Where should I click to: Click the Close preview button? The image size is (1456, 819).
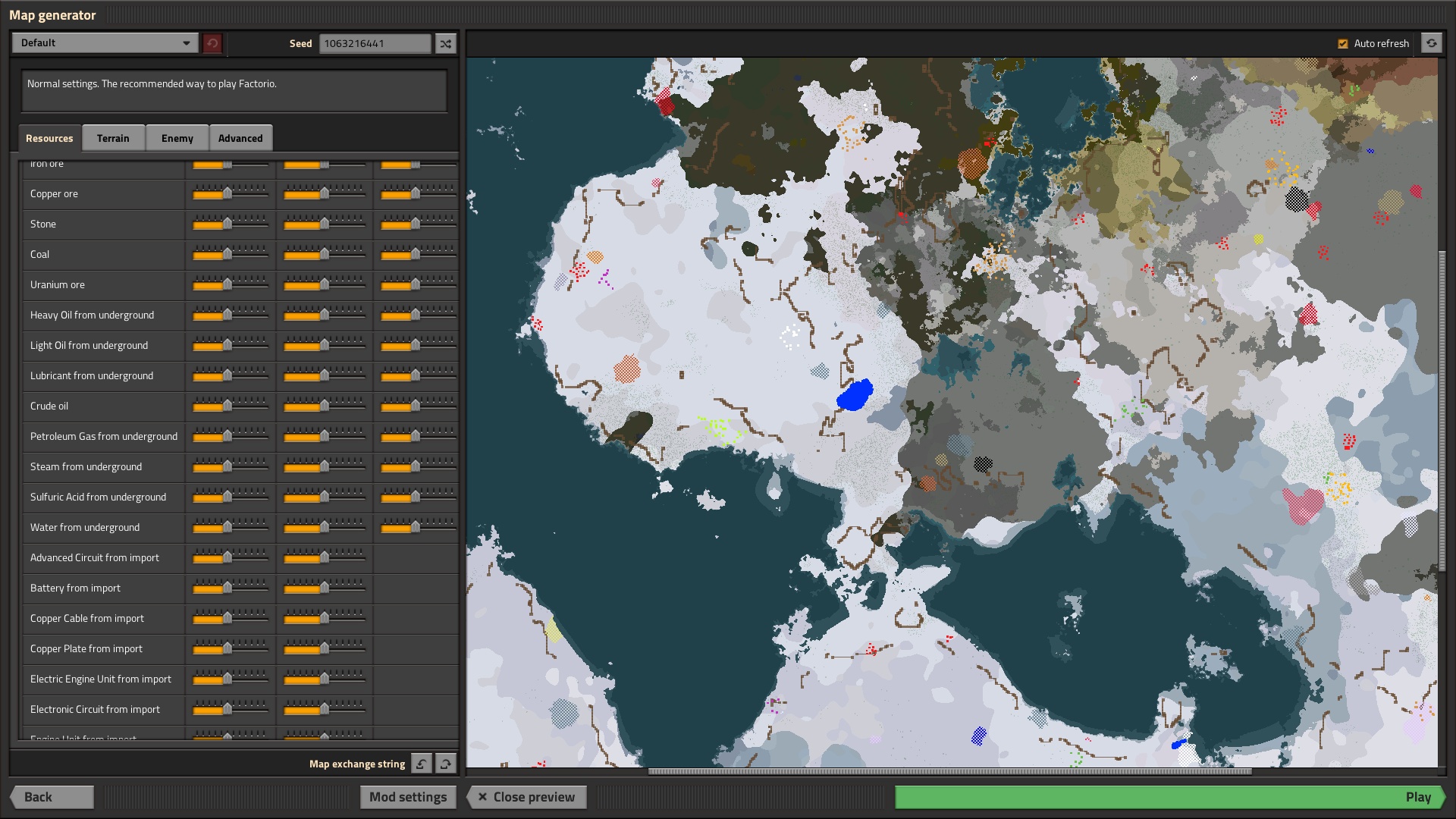[526, 797]
